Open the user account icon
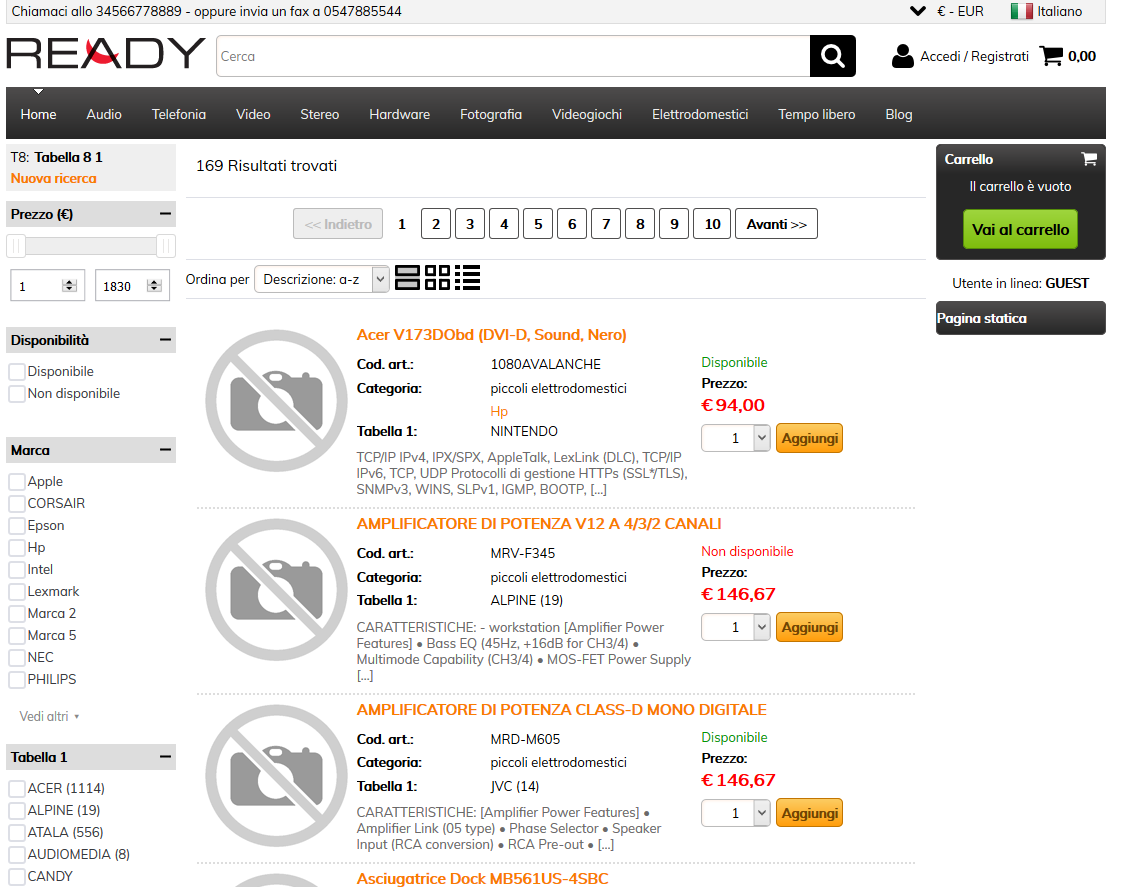 coord(902,56)
